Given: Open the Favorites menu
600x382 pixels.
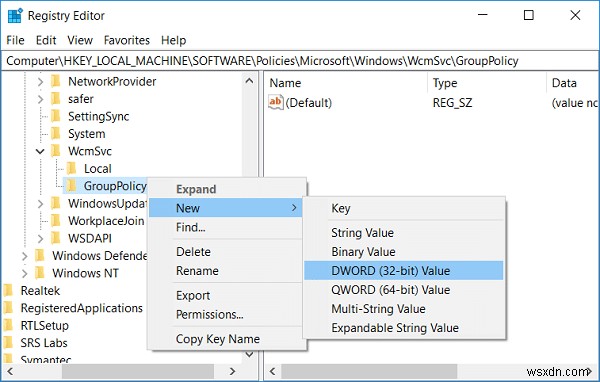Looking at the screenshot, I should point(127,40).
